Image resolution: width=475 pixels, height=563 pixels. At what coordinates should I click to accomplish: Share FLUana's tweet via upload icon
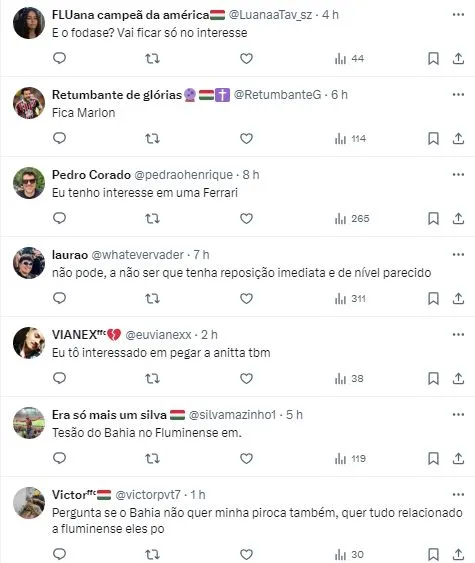[x=458, y=58]
